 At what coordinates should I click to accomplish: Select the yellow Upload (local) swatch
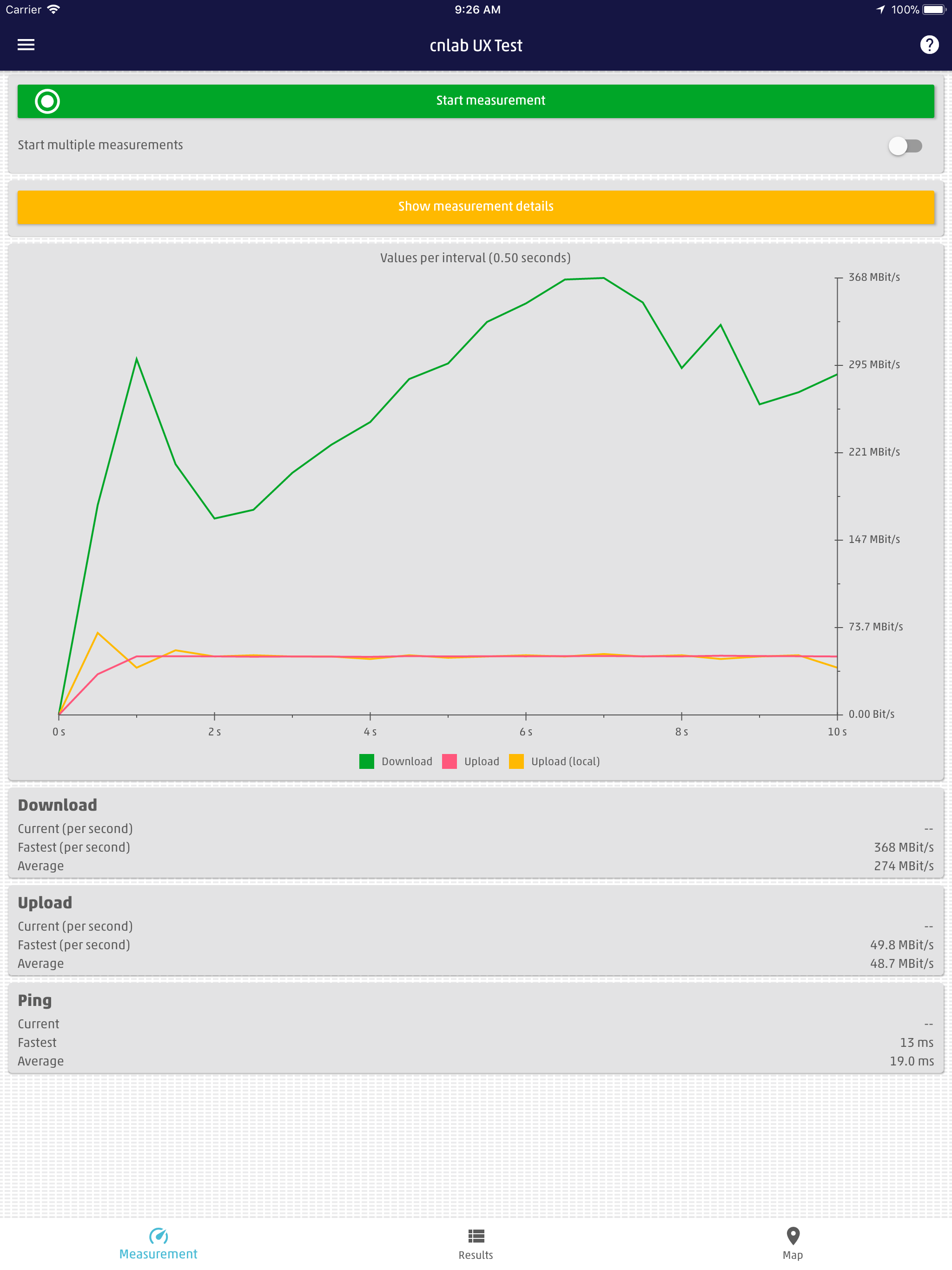pyautogui.click(x=517, y=761)
